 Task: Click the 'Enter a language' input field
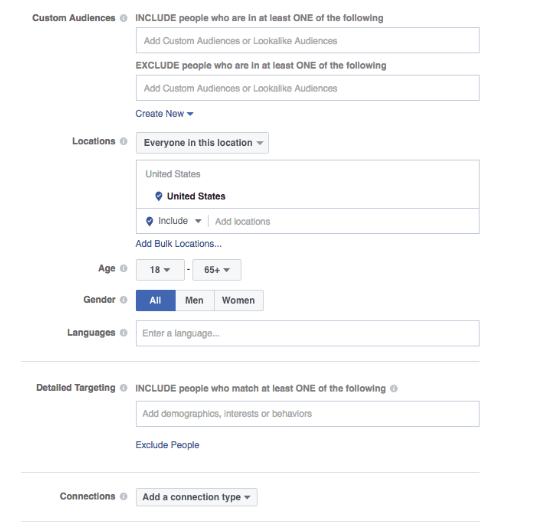point(308,333)
